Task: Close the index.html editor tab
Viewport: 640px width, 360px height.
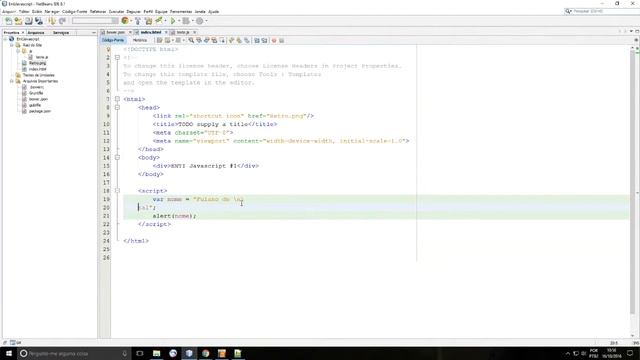Action: pos(166,32)
